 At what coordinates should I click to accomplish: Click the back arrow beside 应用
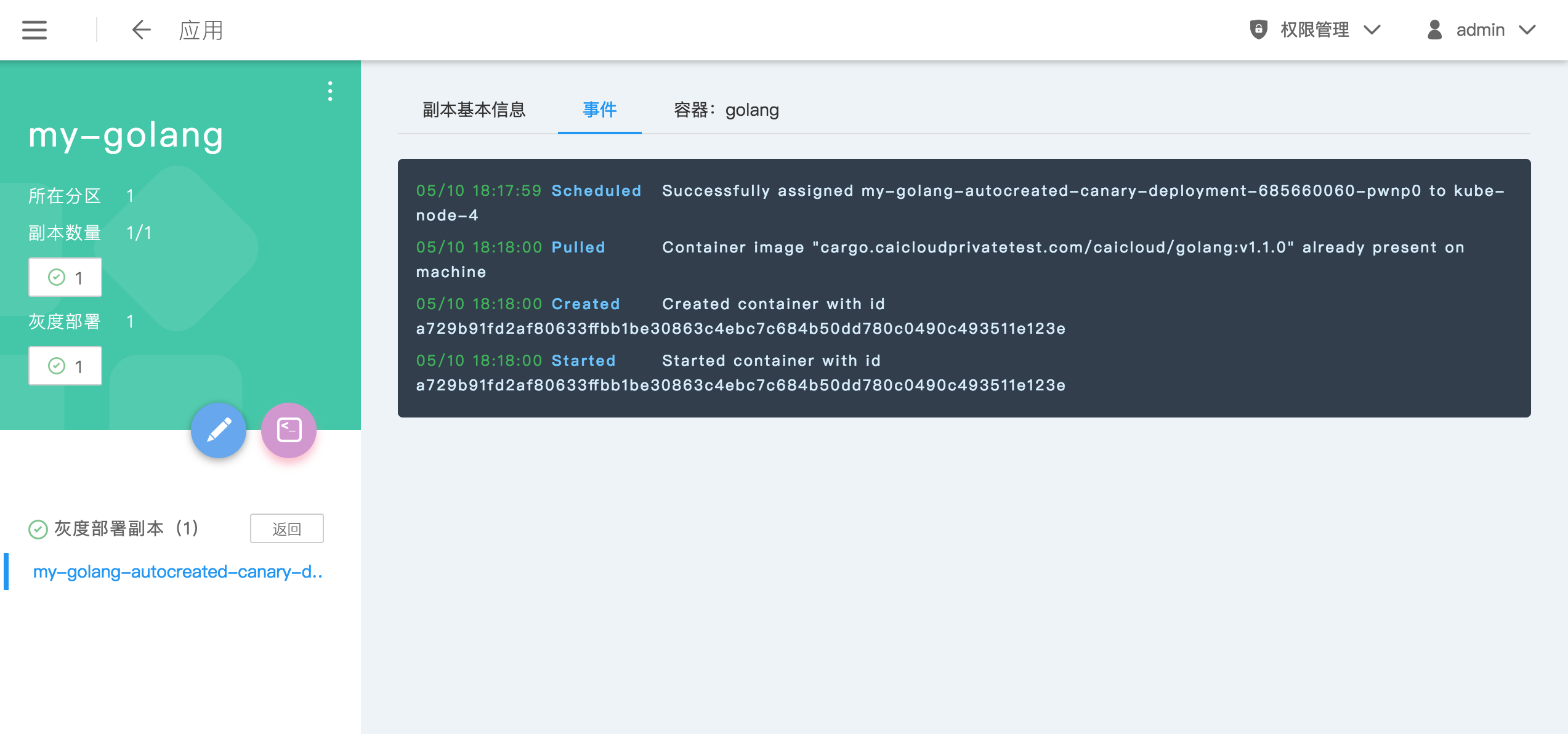[141, 30]
